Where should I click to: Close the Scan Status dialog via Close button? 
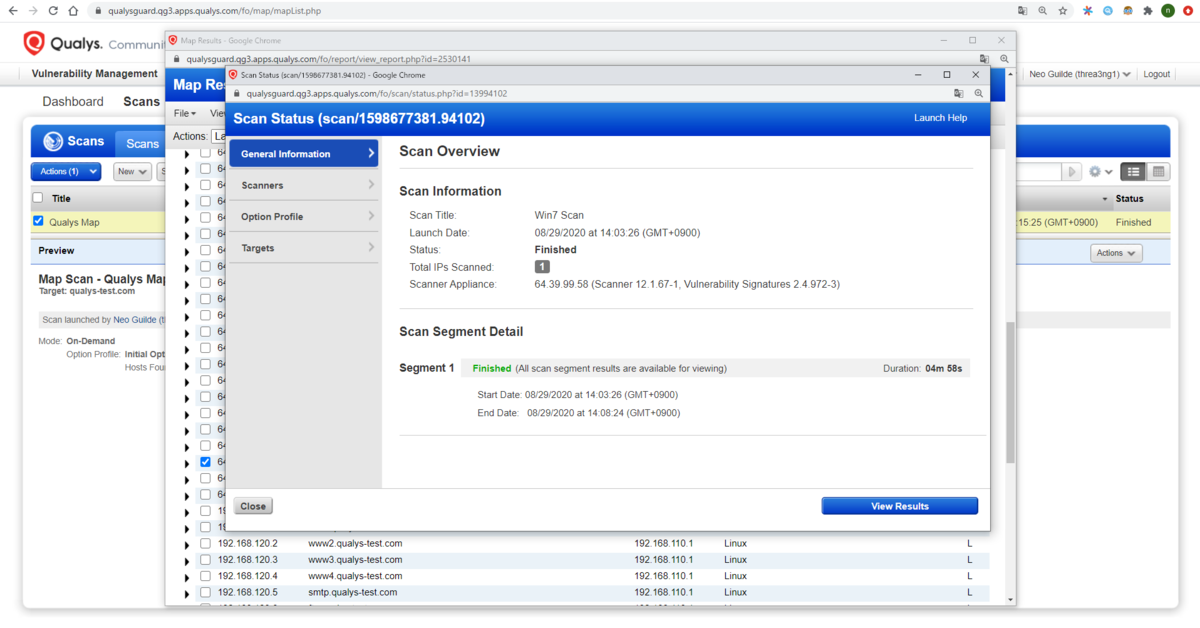coord(253,506)
